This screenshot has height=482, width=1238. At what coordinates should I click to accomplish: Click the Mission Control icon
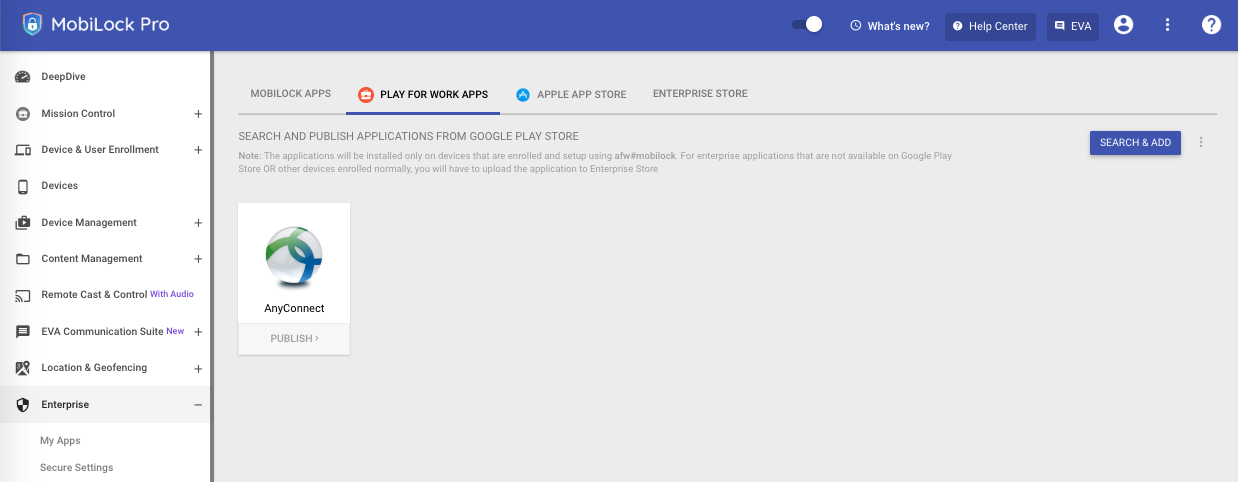tap(23, 114)
